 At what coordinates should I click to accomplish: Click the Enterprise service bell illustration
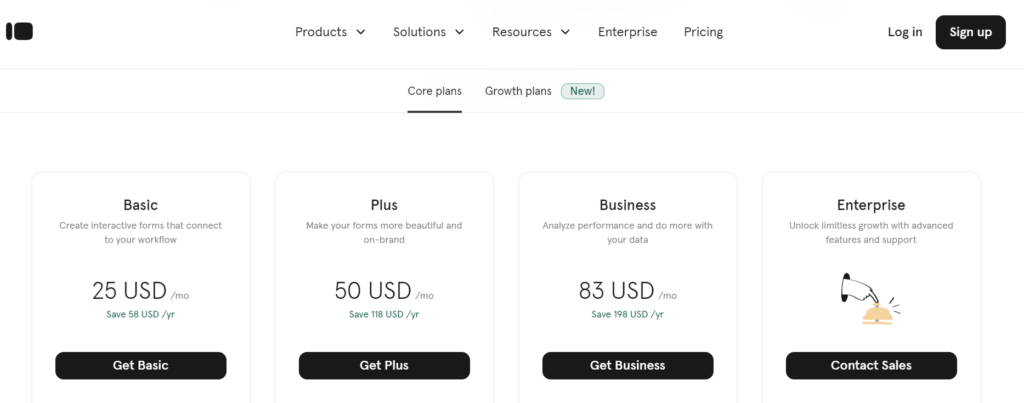click(x=870, y=300)
